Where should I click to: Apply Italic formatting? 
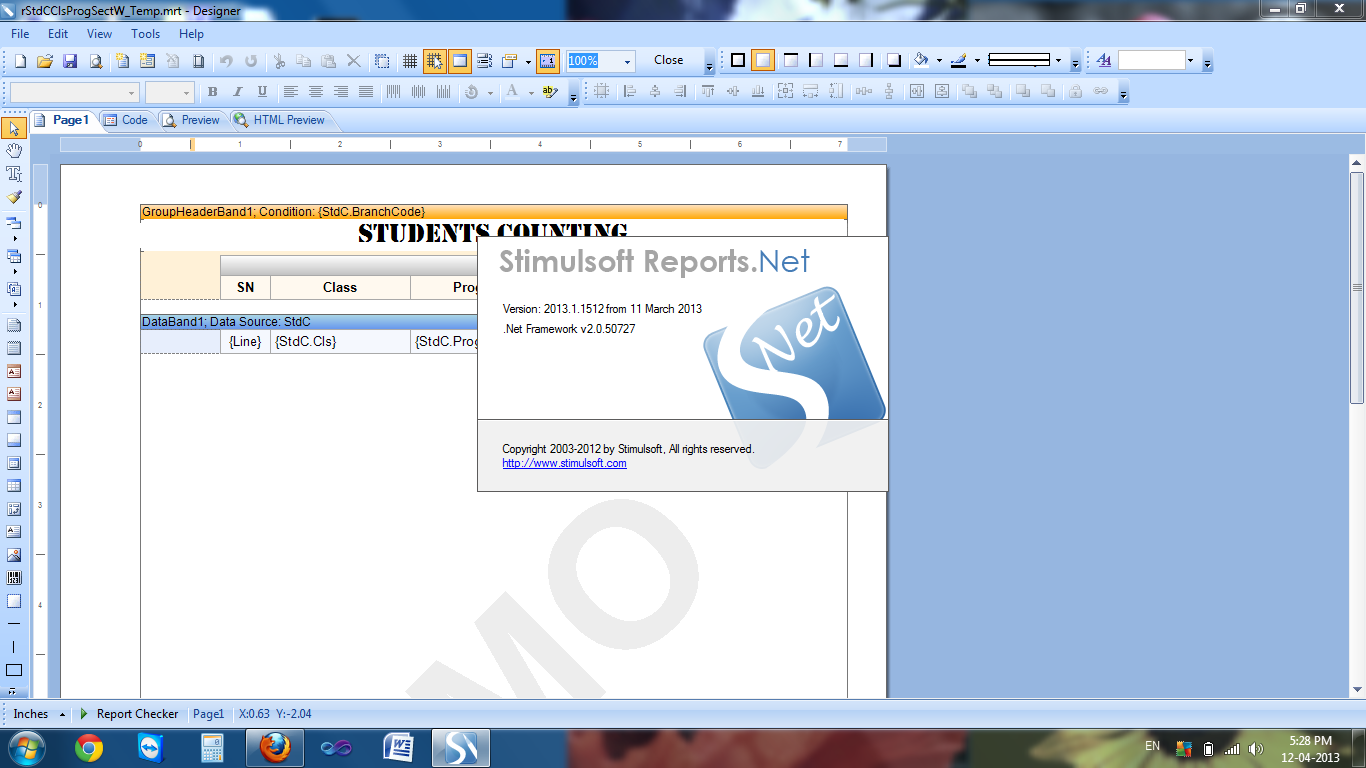click(x=237, y=92)
